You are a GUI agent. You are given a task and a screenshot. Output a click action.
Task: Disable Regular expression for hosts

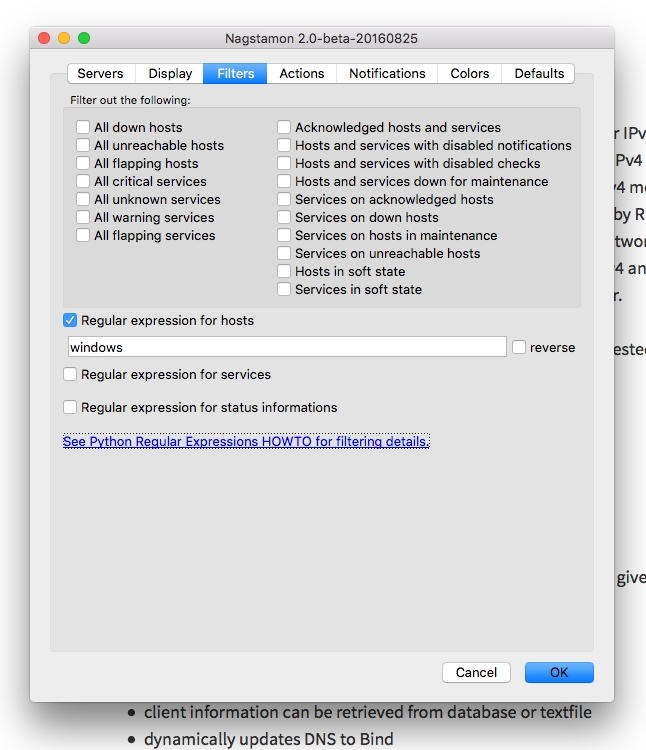click(x=70, y=321)
